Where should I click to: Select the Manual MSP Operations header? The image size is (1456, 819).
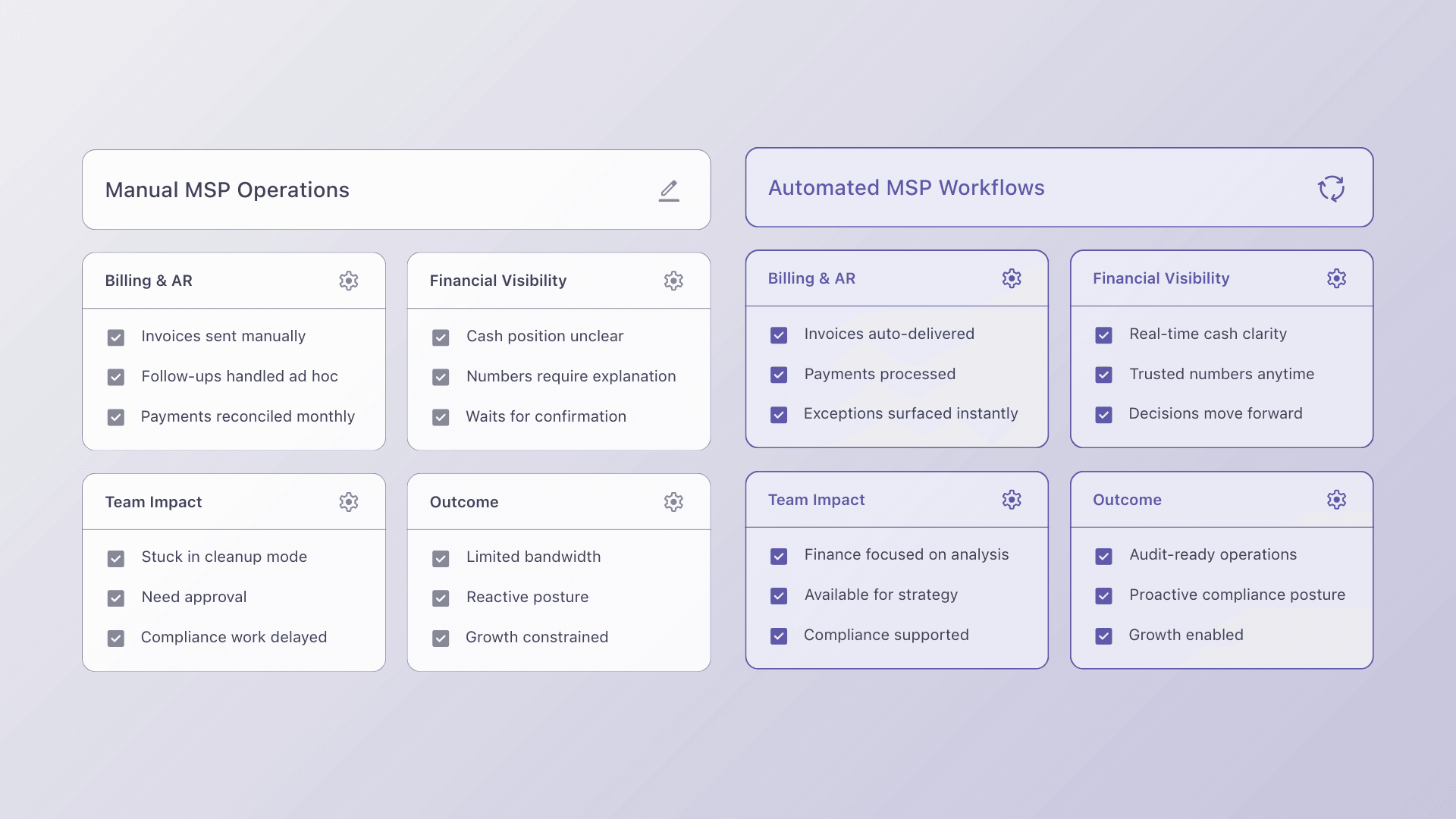click(227, 190)
